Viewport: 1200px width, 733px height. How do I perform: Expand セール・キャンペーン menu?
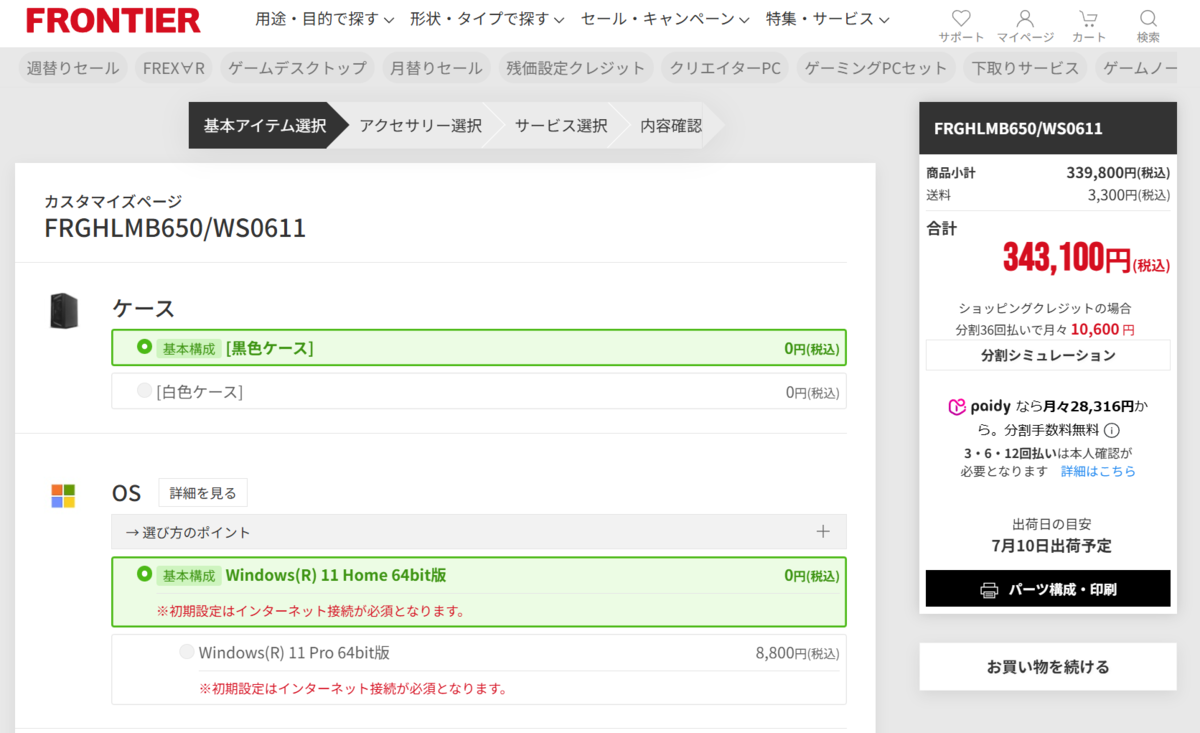coord(665,19)
